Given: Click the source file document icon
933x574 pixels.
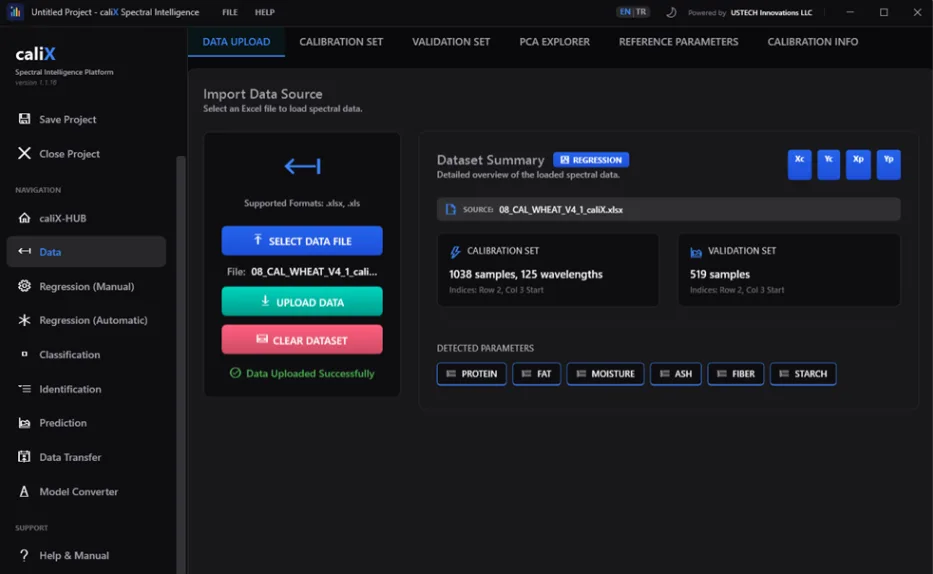Looking at the screenshot, I should (x=450, y=209).
